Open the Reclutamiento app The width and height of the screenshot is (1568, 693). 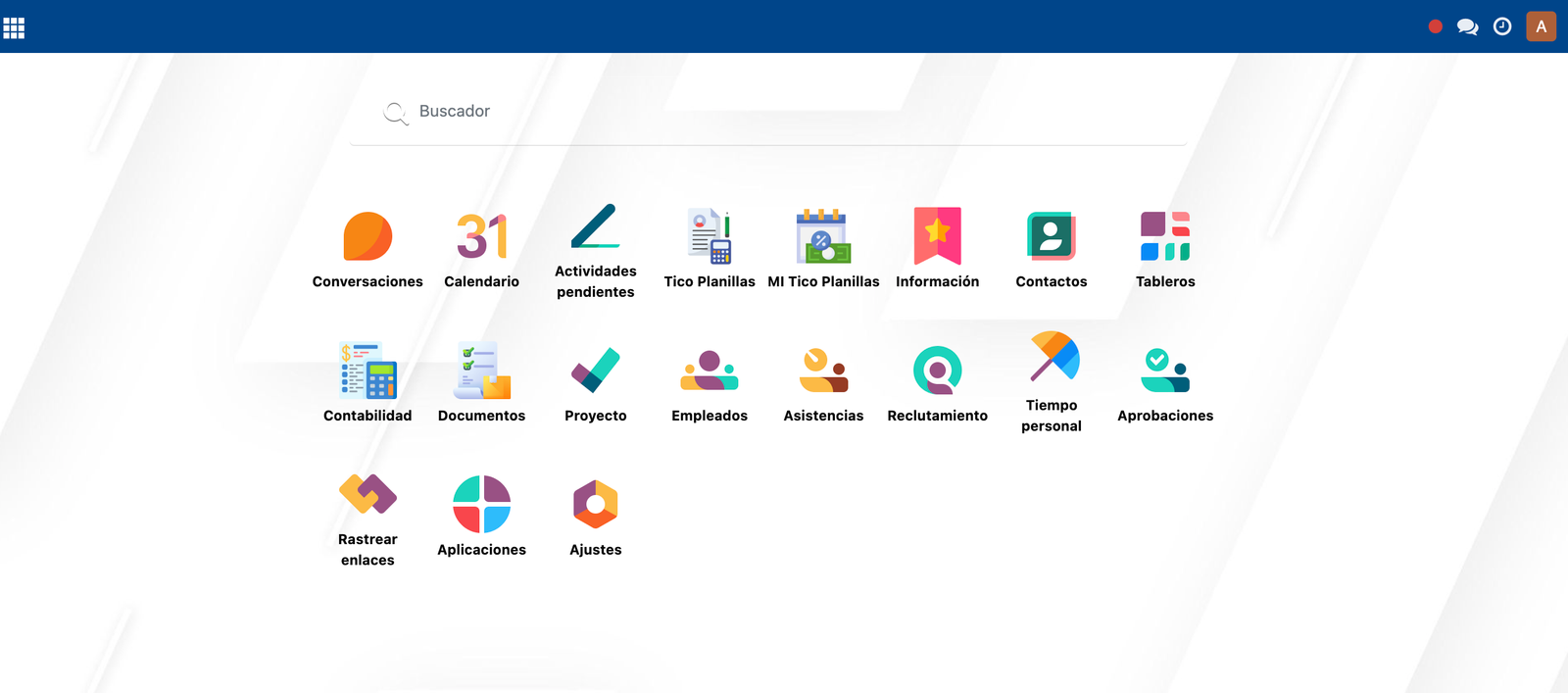pos(937,371)
